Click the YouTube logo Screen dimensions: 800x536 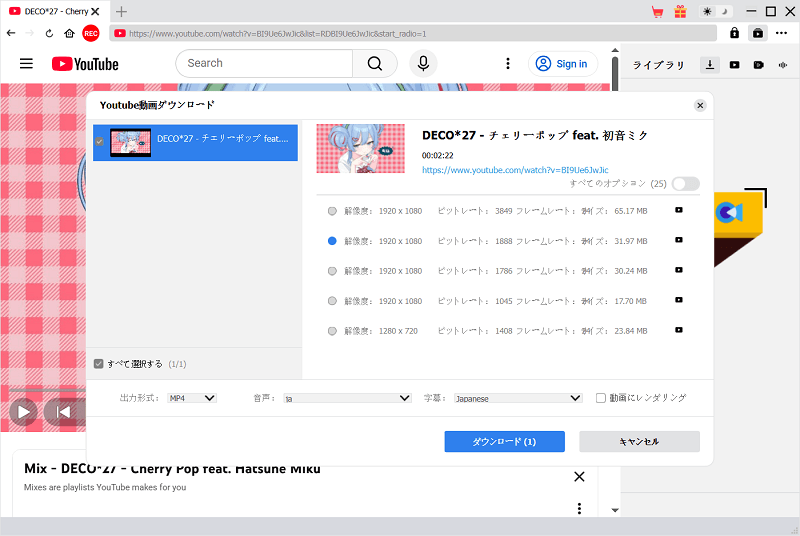point(85,64)
